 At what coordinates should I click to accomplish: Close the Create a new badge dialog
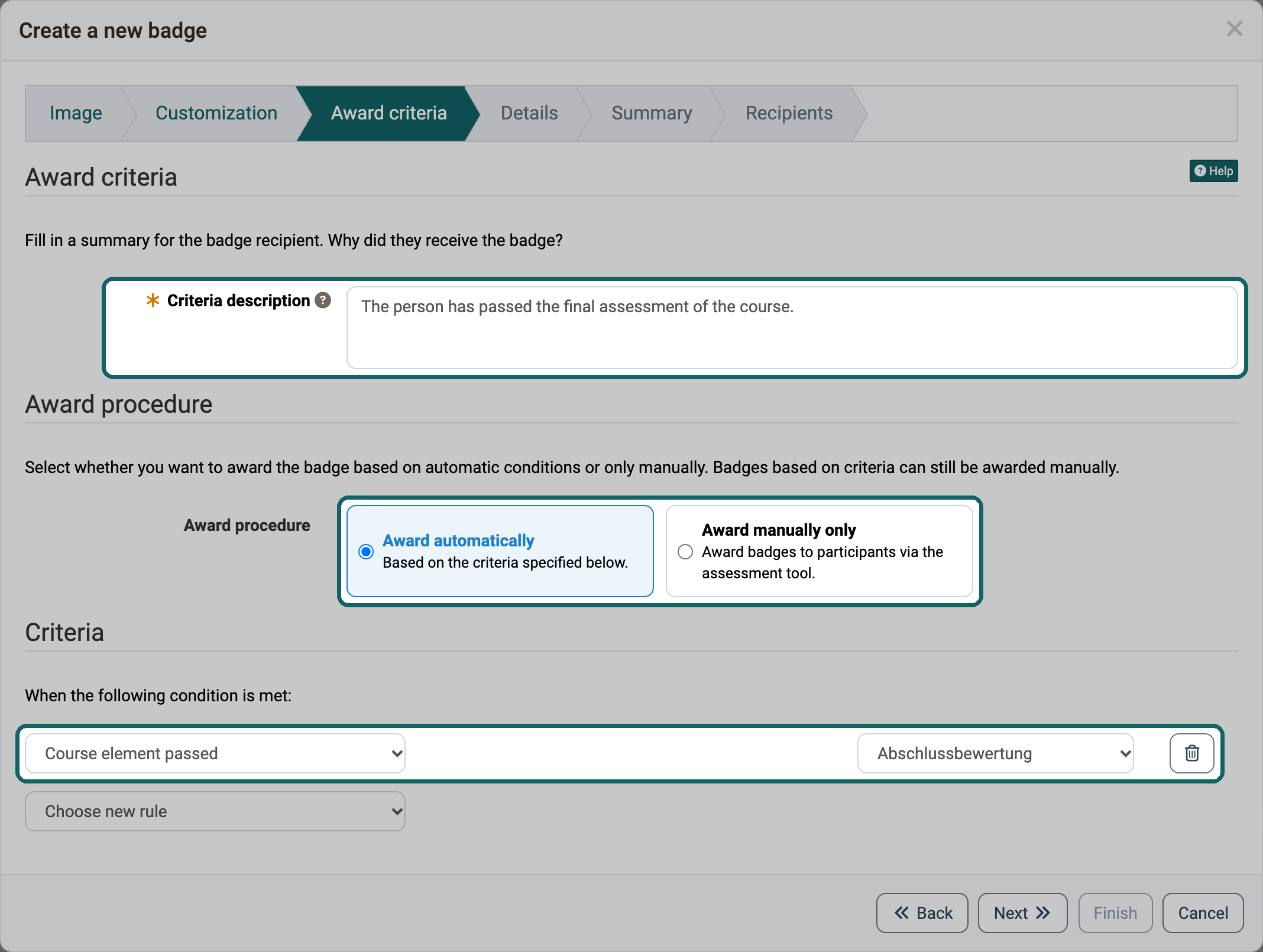coord(1234,29)
